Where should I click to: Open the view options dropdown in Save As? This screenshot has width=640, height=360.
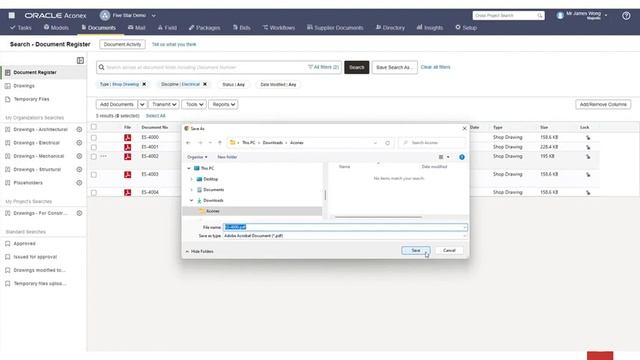pyautogui.click(x=448, y=157)
